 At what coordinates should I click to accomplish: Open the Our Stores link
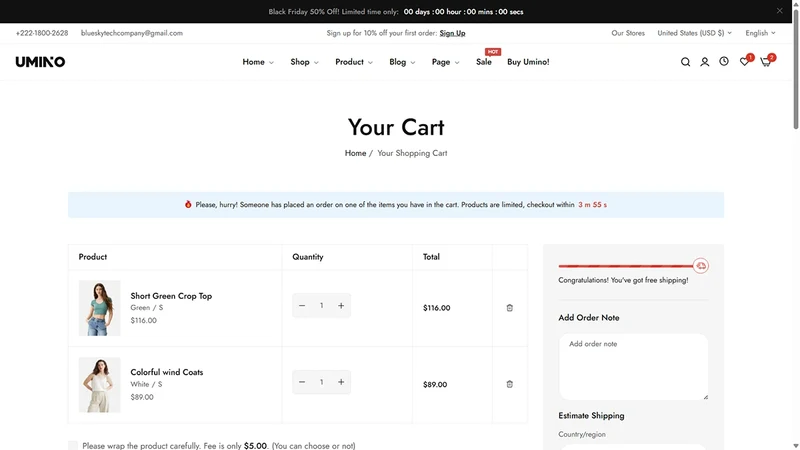(628, 33)
